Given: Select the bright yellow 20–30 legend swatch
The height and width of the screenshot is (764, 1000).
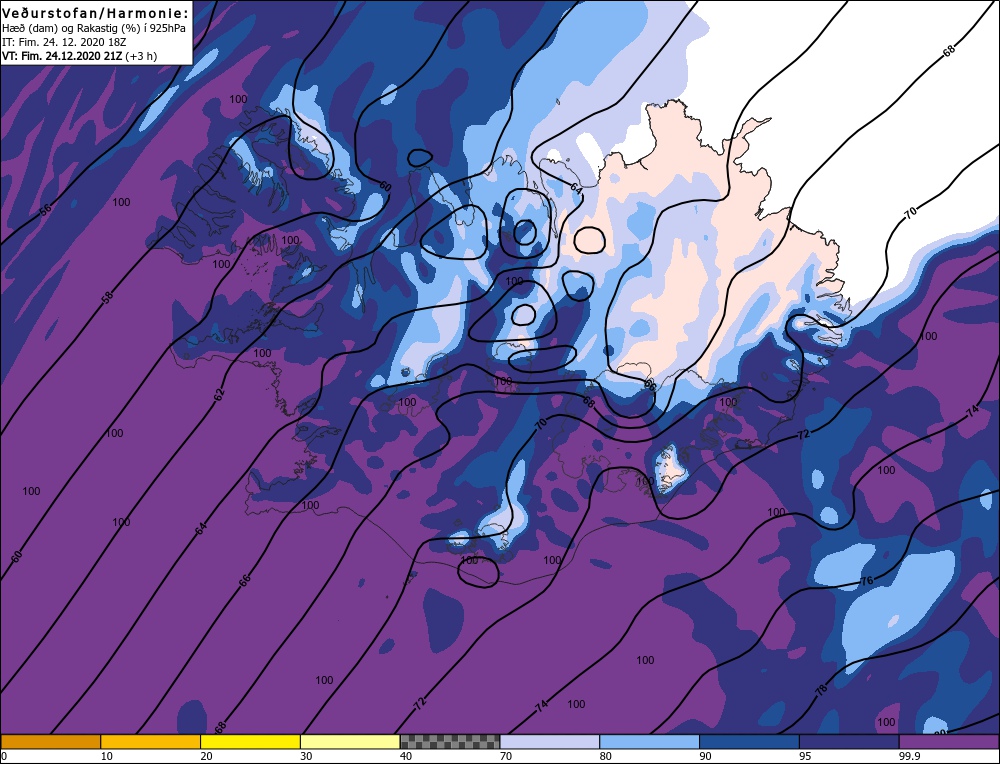Looking at the screenshot, I should click(x=250, y=741).
